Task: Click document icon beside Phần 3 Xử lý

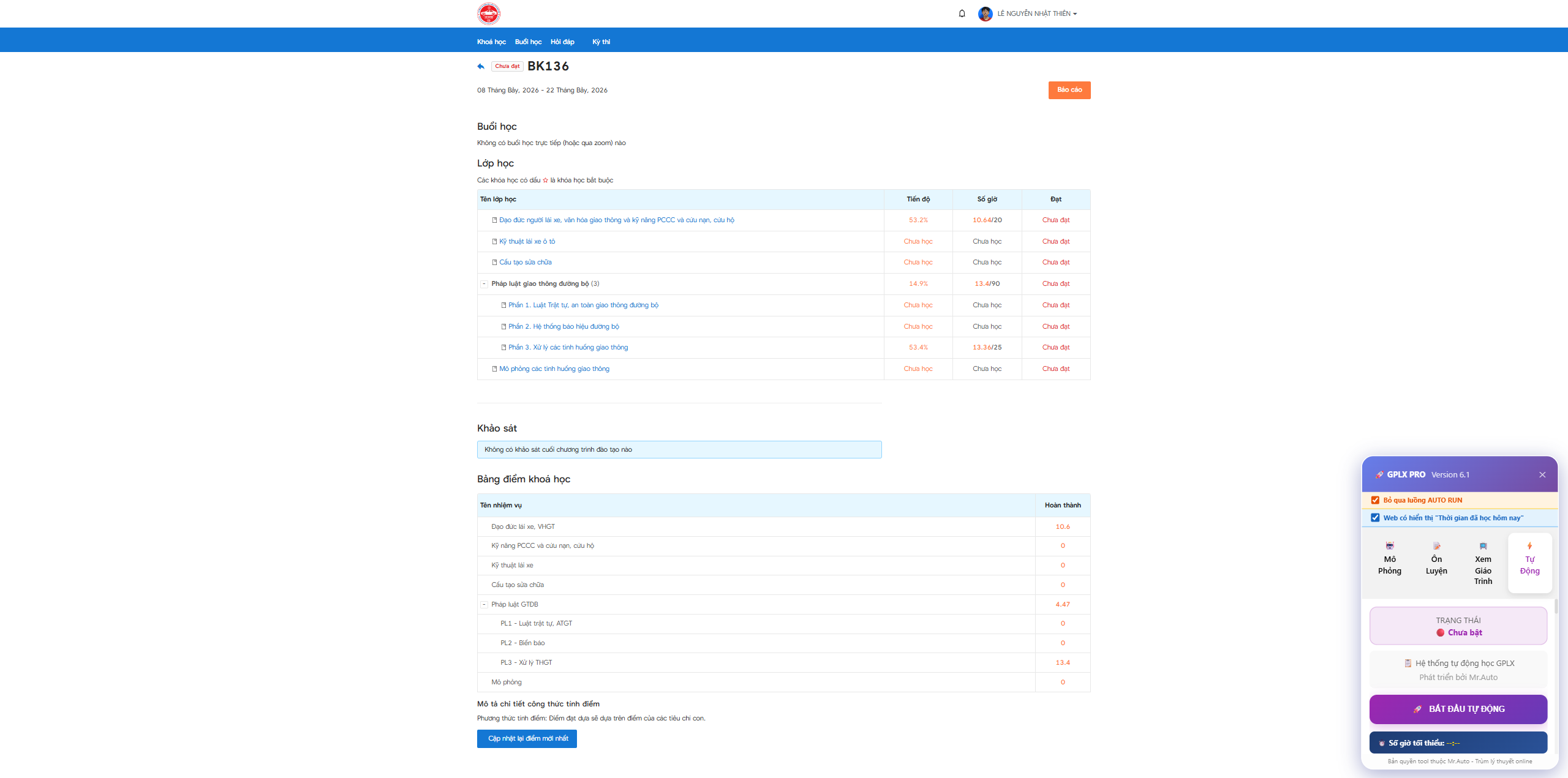Action: [x=503, y=347]
